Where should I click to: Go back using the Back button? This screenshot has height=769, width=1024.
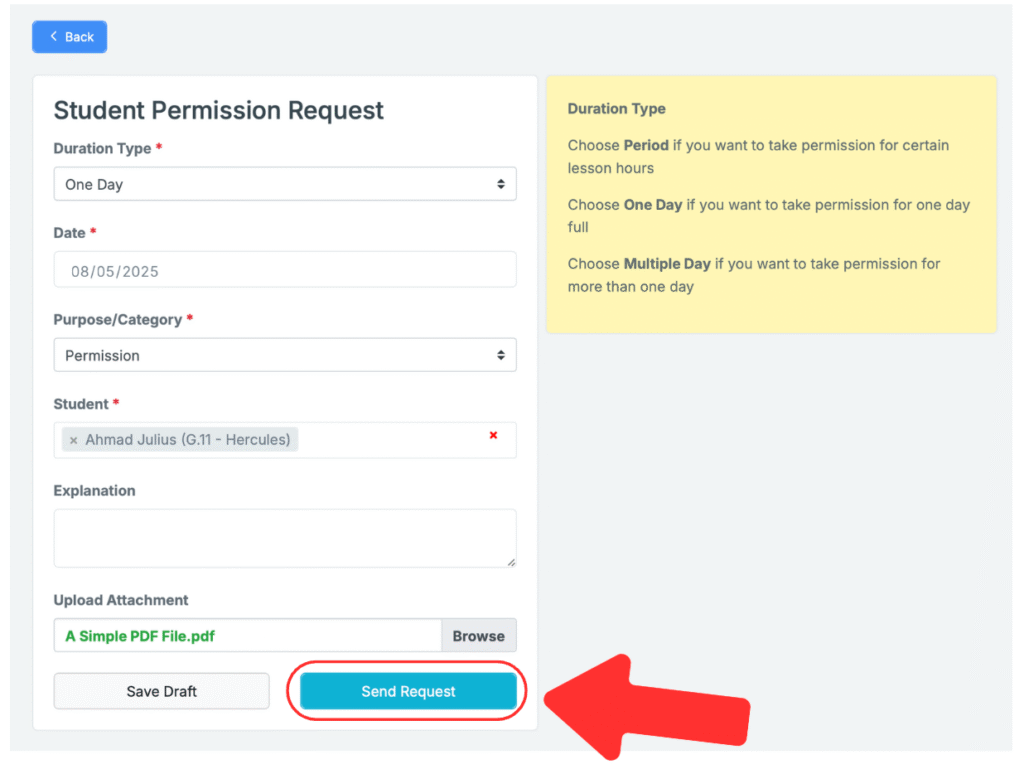click(x=70, y=37)
